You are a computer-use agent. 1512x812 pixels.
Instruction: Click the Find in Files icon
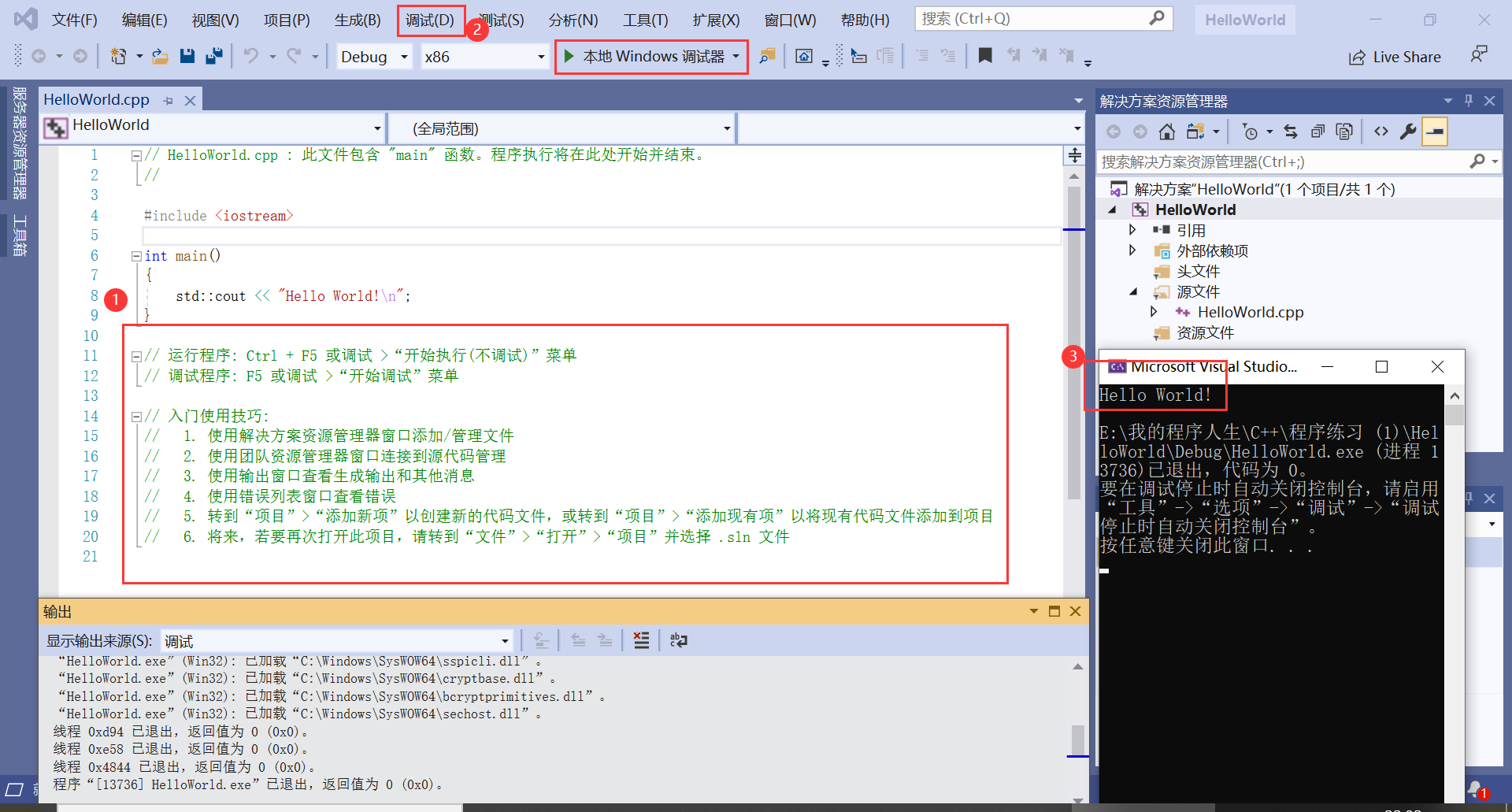pos(767,56)
